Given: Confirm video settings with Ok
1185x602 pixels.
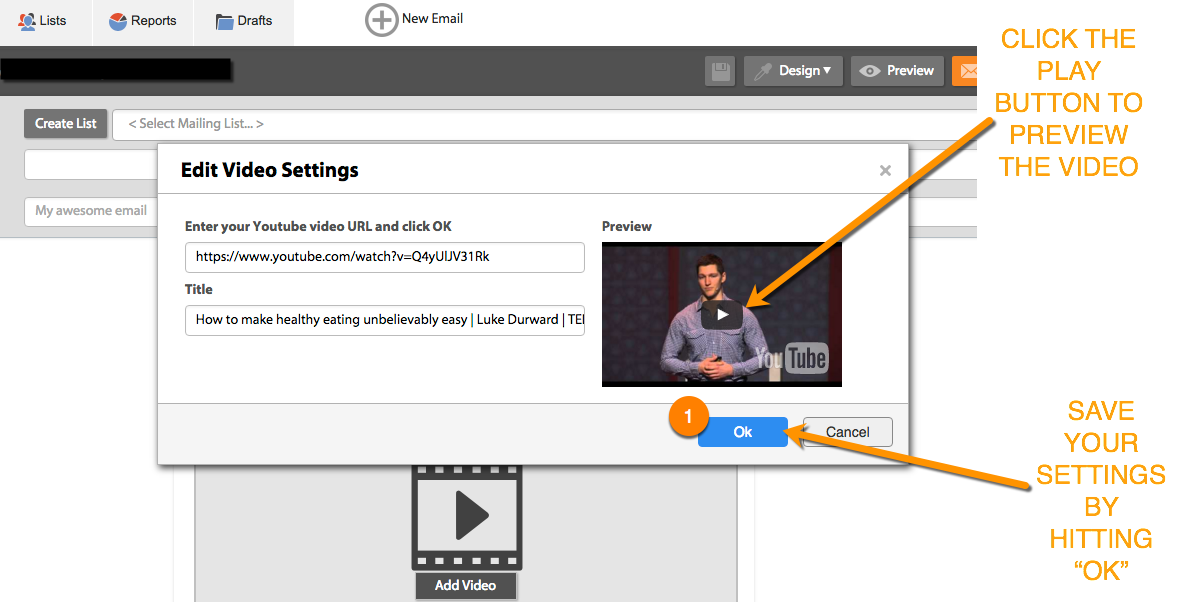Looking at the screenshot, I should point(742,432).
